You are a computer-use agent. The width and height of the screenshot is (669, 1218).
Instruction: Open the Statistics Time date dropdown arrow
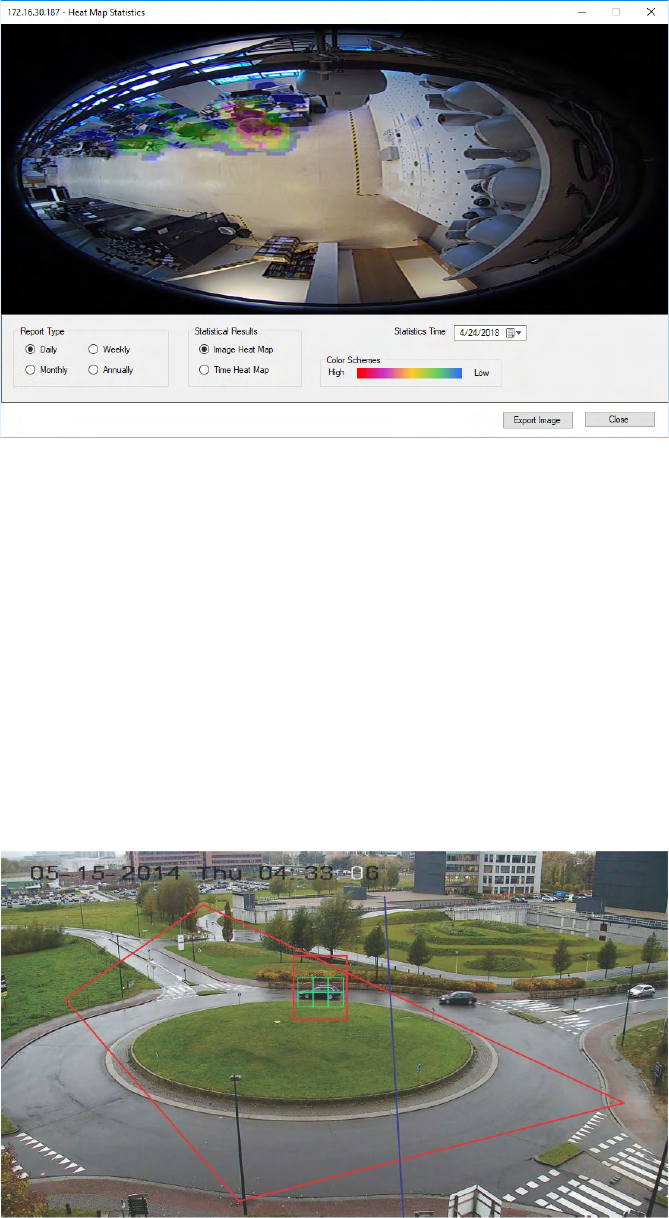coord(520,333)
